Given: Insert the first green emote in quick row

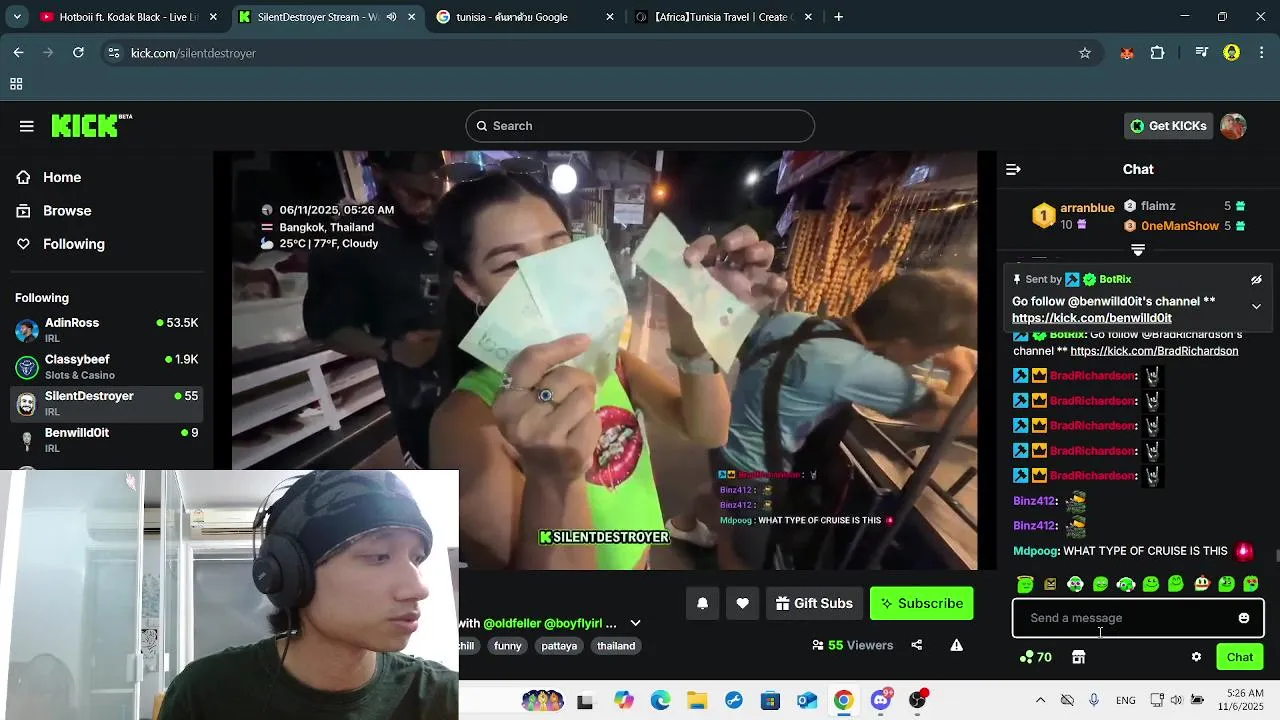Looking at the screenshot, I should click(x=1025, y=584).
